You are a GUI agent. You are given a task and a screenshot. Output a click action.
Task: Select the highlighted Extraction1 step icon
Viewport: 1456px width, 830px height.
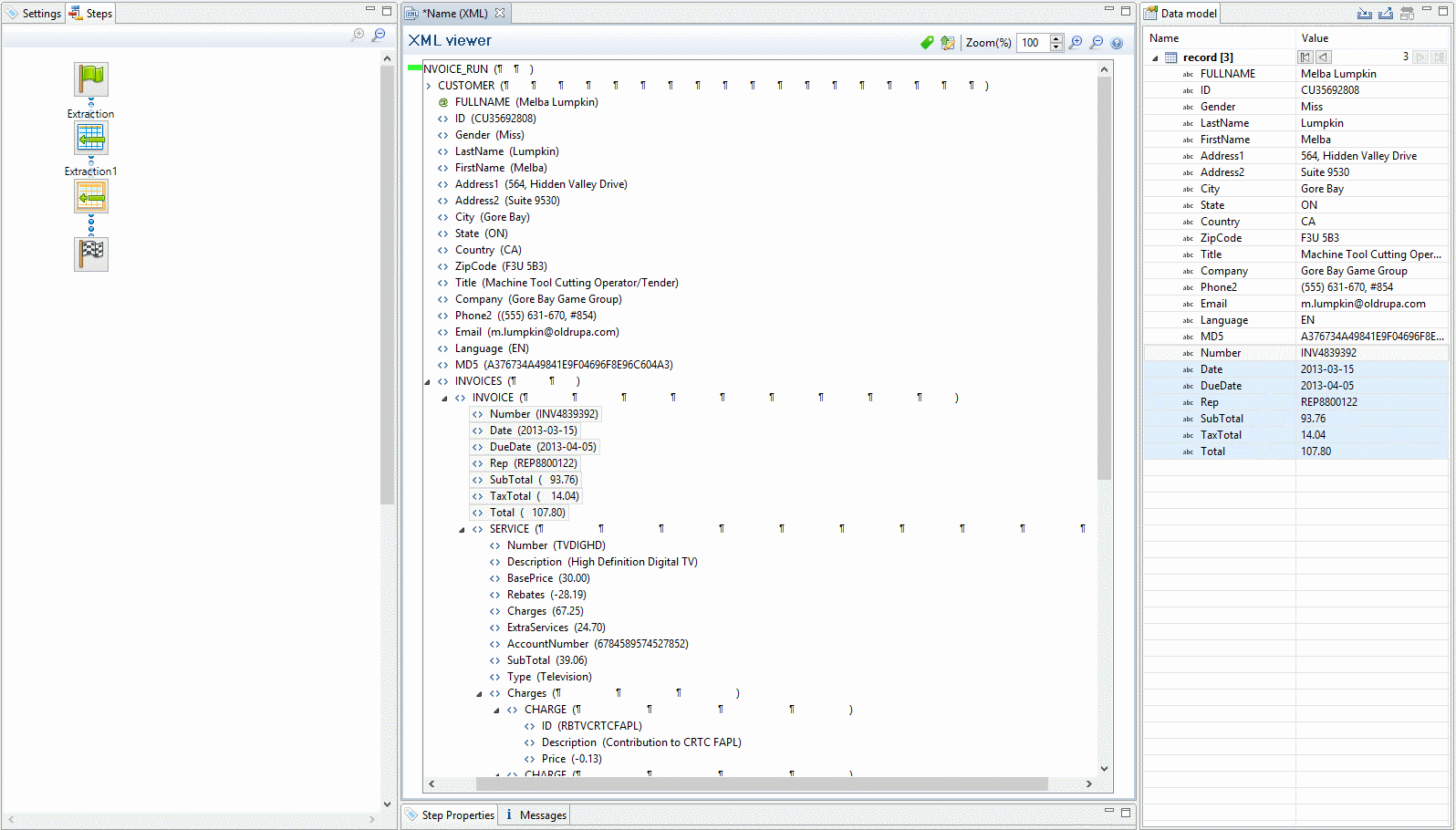90,196
